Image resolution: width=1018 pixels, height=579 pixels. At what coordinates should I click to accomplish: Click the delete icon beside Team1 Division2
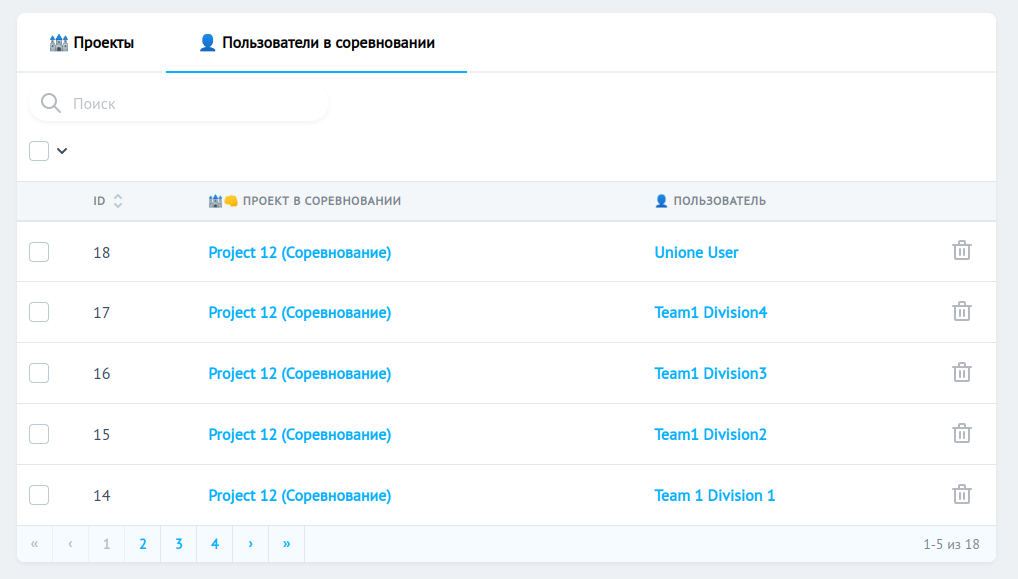pyautogui.click(x=962, y=433)
